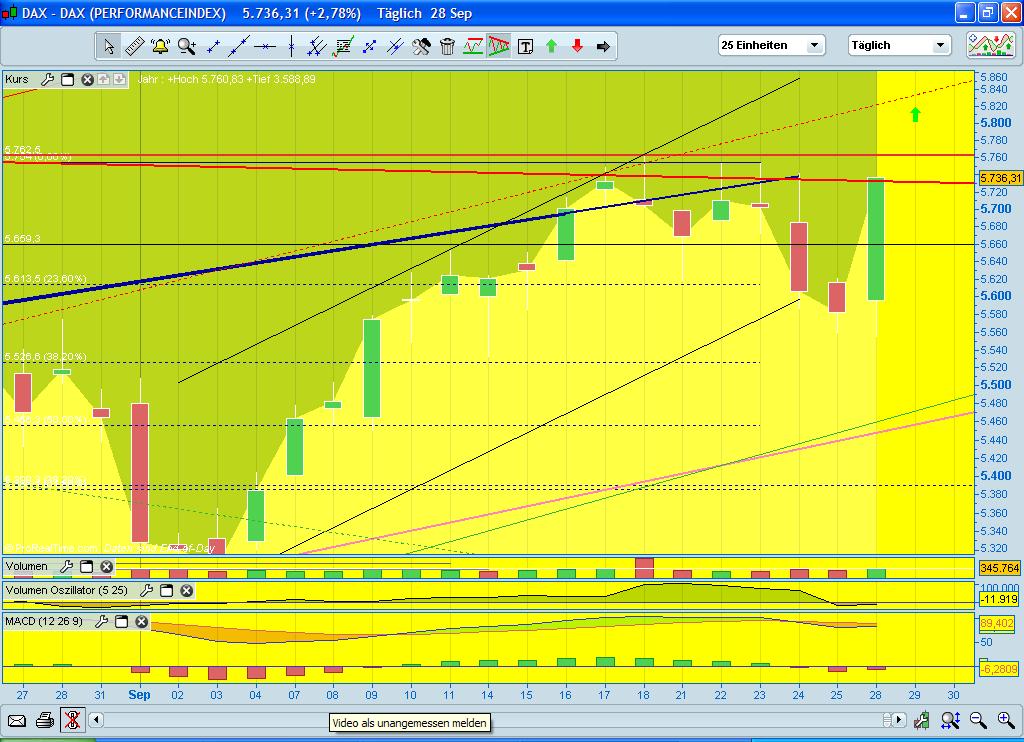This screenshot has height=742, width=1024.
Task: Detach the Volumen panel window
Action: [x=86, y=566]
